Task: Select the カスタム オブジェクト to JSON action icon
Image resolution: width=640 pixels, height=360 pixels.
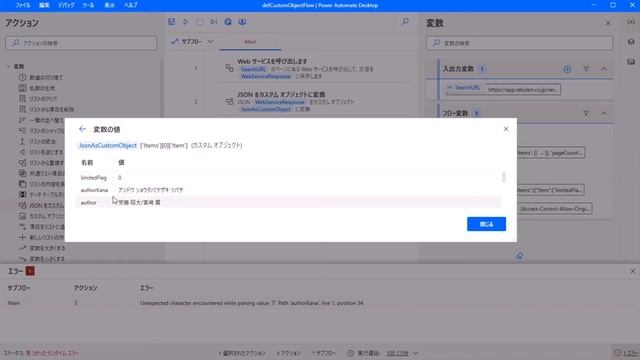Action: point(22,216)
